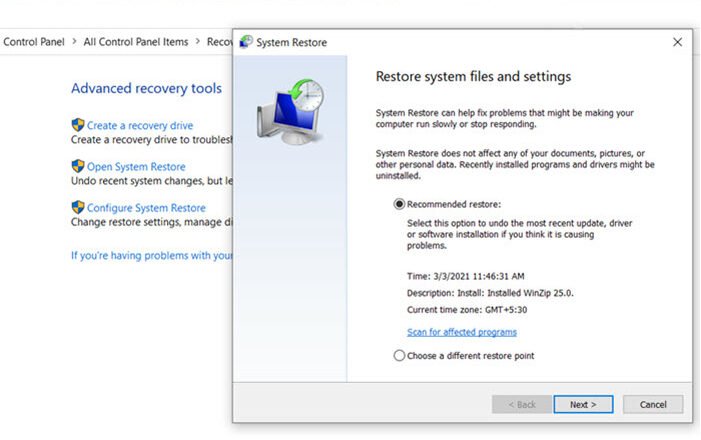Open Configure System Restore link
701x440 pixels.
pos(146,208)
